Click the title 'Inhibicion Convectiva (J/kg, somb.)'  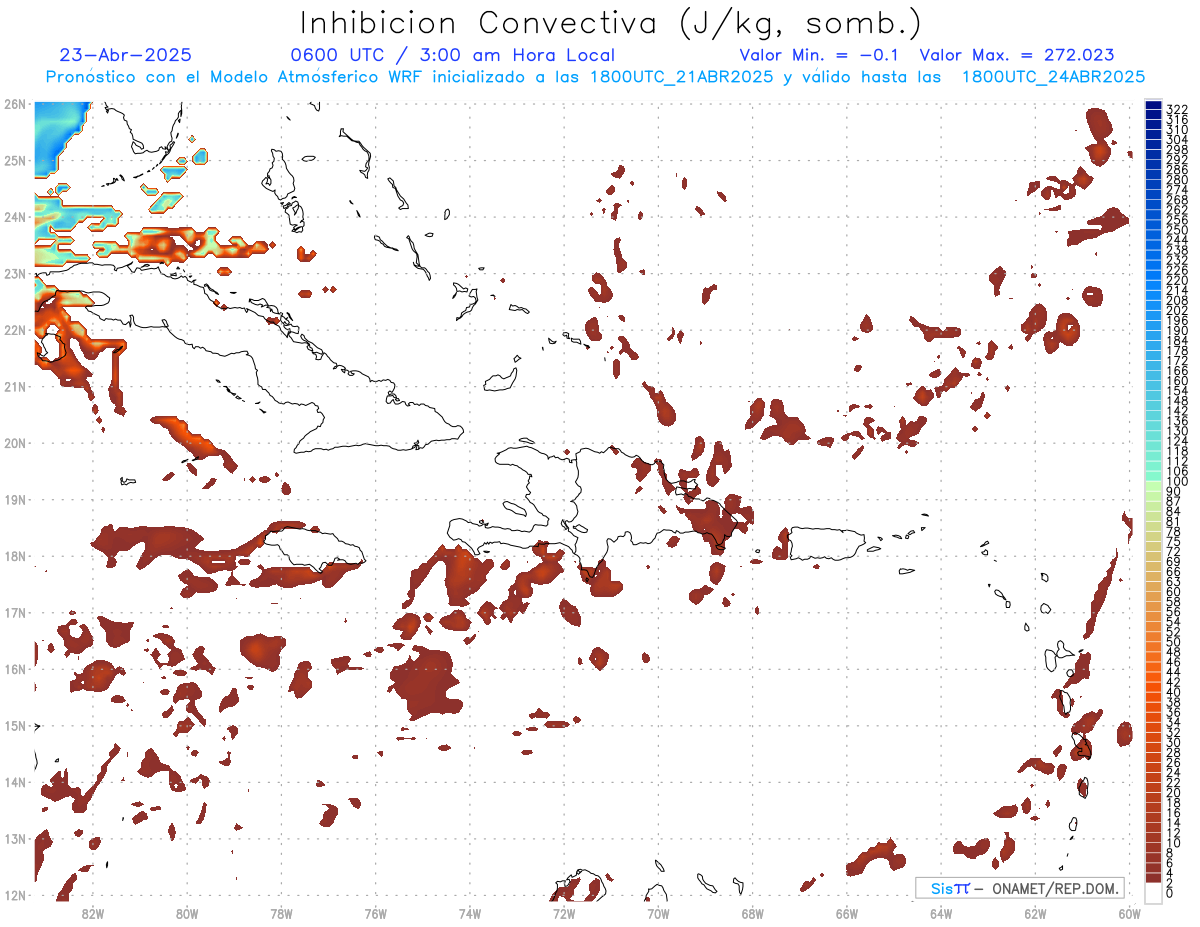point(610,23)
